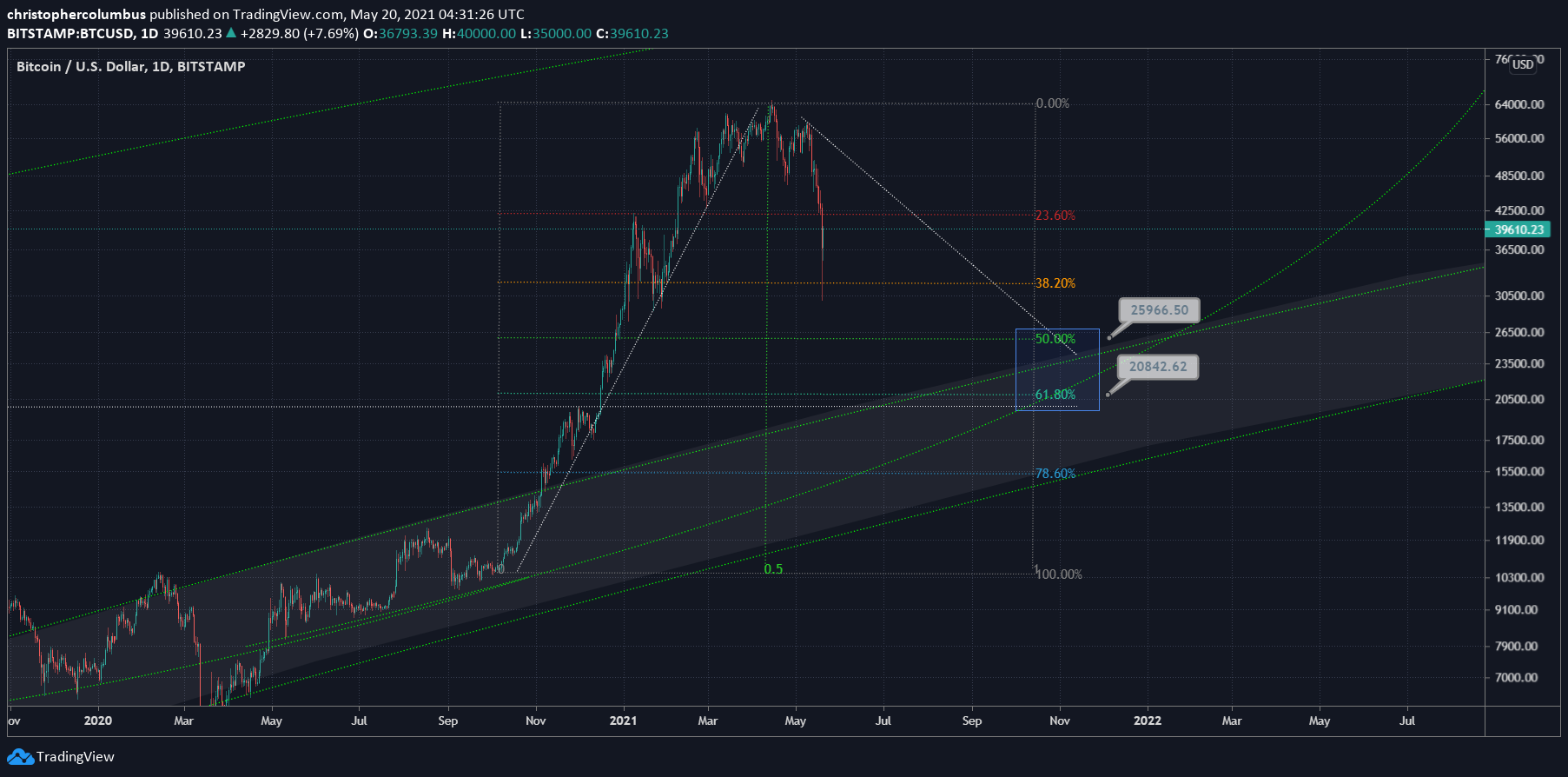This screenshot has width=1568, height=777.
Task: Click the 38.20% Fibonacci level label
Action: coord(1055,283)
